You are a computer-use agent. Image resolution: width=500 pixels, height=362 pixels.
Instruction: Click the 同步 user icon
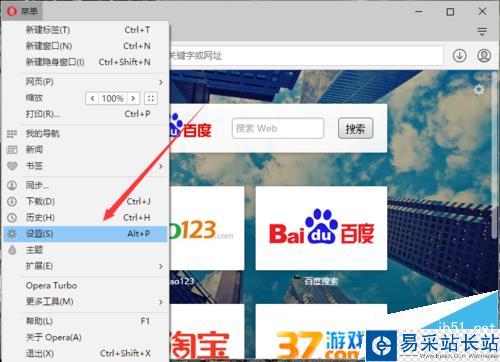point(12,185)
